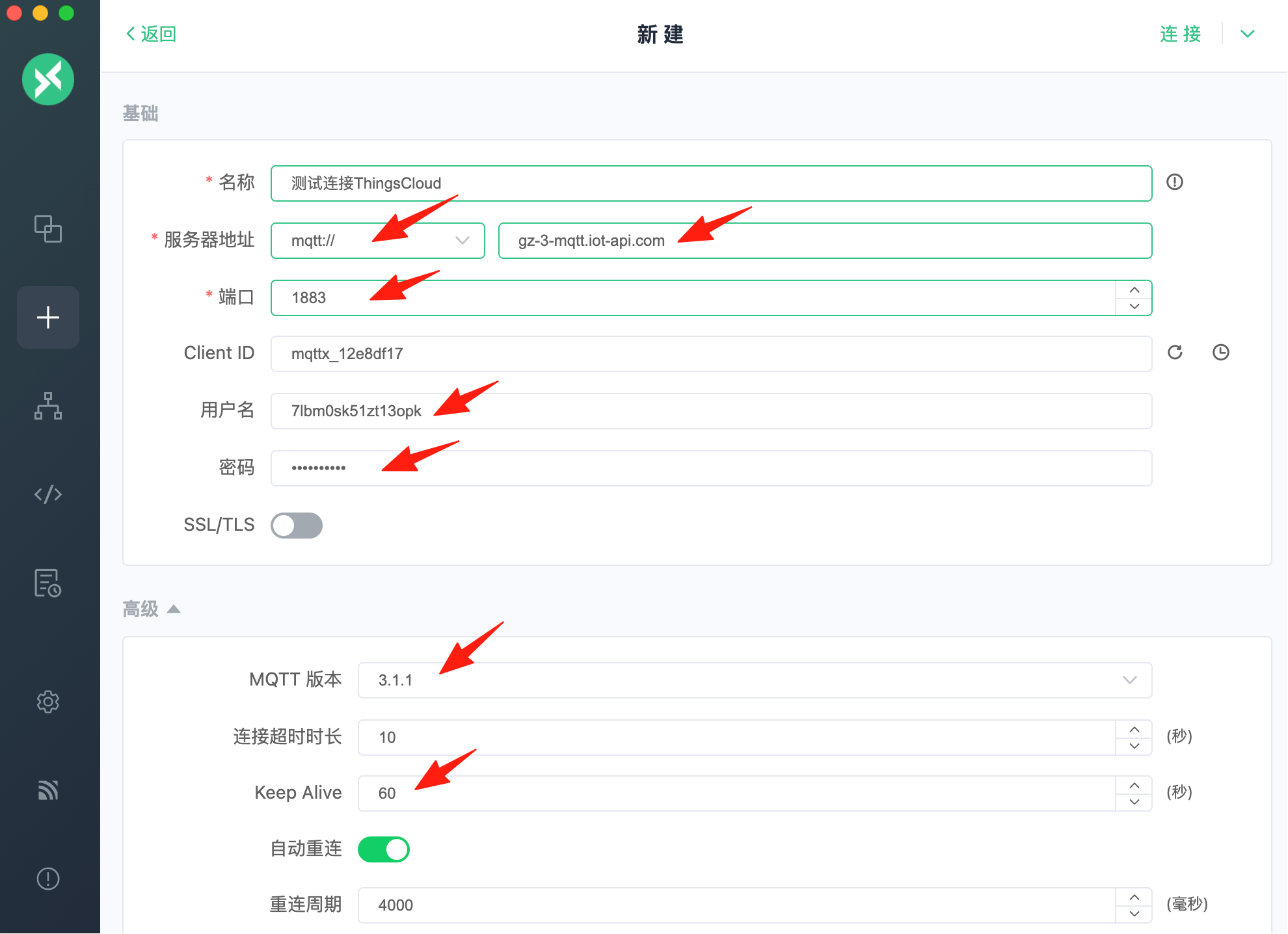The width and height of the screenshot is (1288, 934).
Task: Collapse the 高级 advanced section
Action: point(152,609)
